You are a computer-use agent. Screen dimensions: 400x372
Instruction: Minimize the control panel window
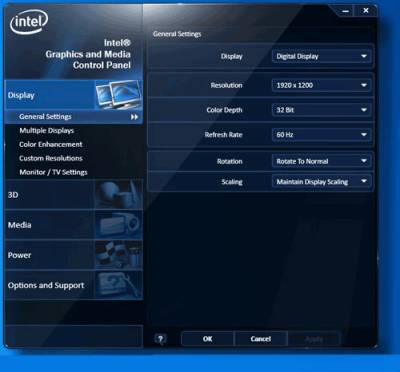click(346, 11)
